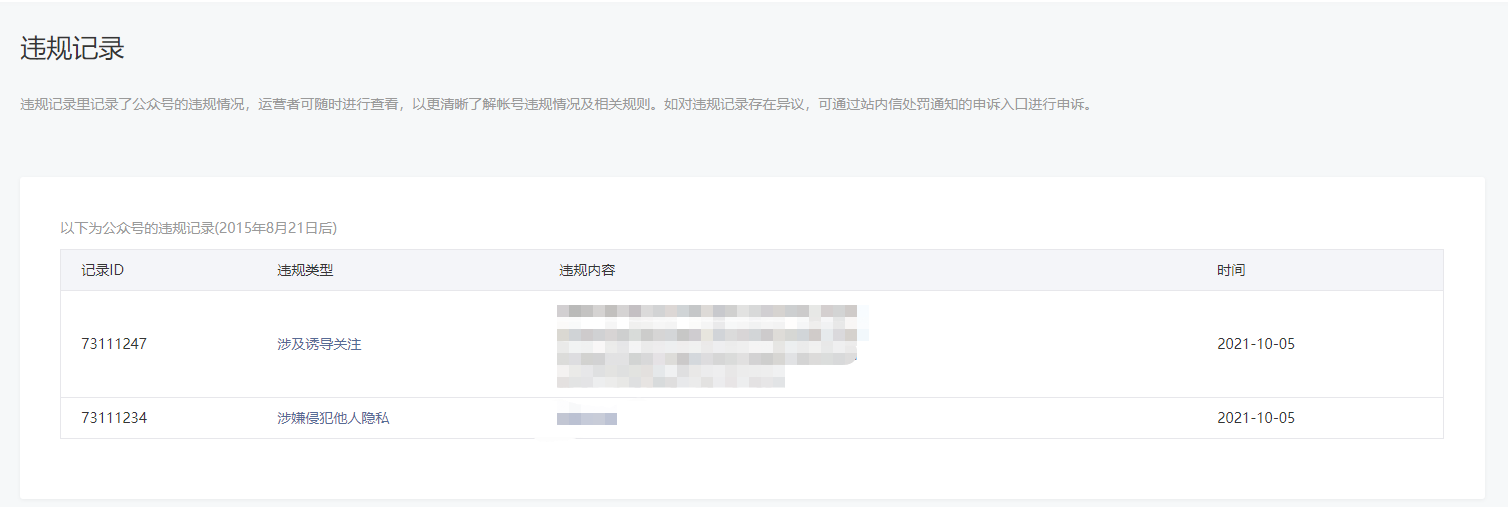Click record ID 73111247
Viewport: 1508px width, 507px height.
114,344
